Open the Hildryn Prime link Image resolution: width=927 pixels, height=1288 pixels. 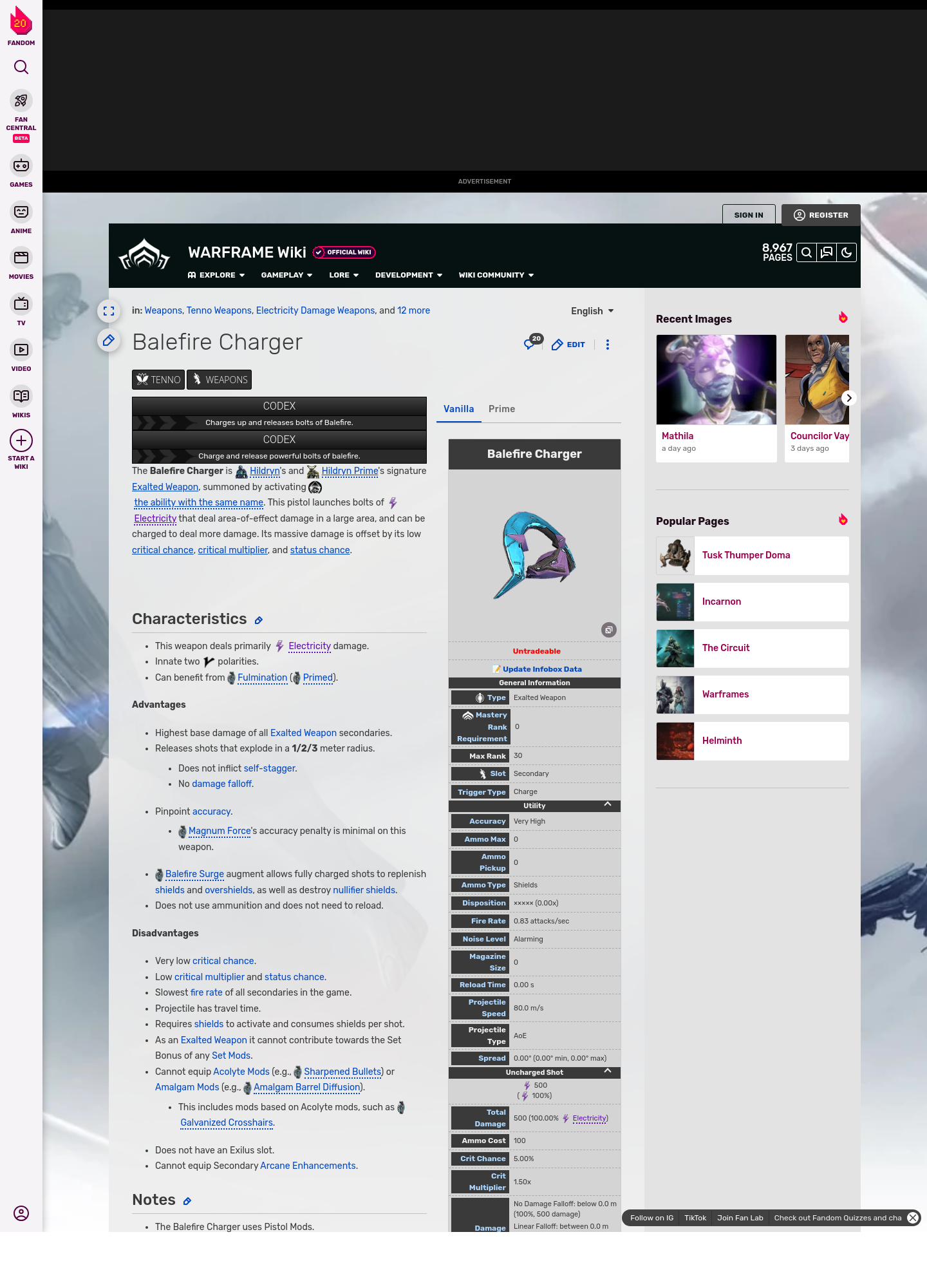click(350, 471)
